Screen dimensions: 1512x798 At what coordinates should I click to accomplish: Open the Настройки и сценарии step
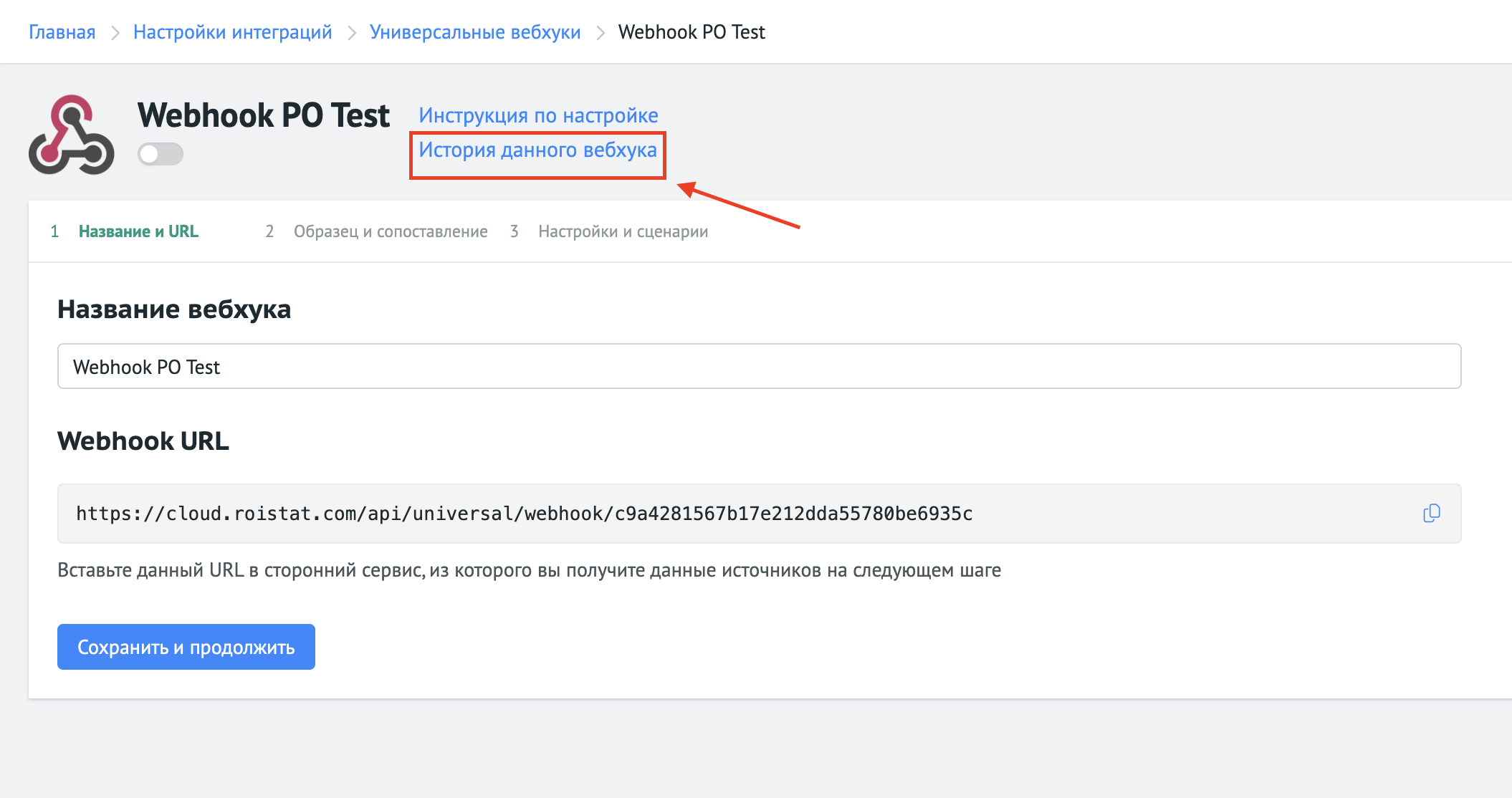pos(623,231)
